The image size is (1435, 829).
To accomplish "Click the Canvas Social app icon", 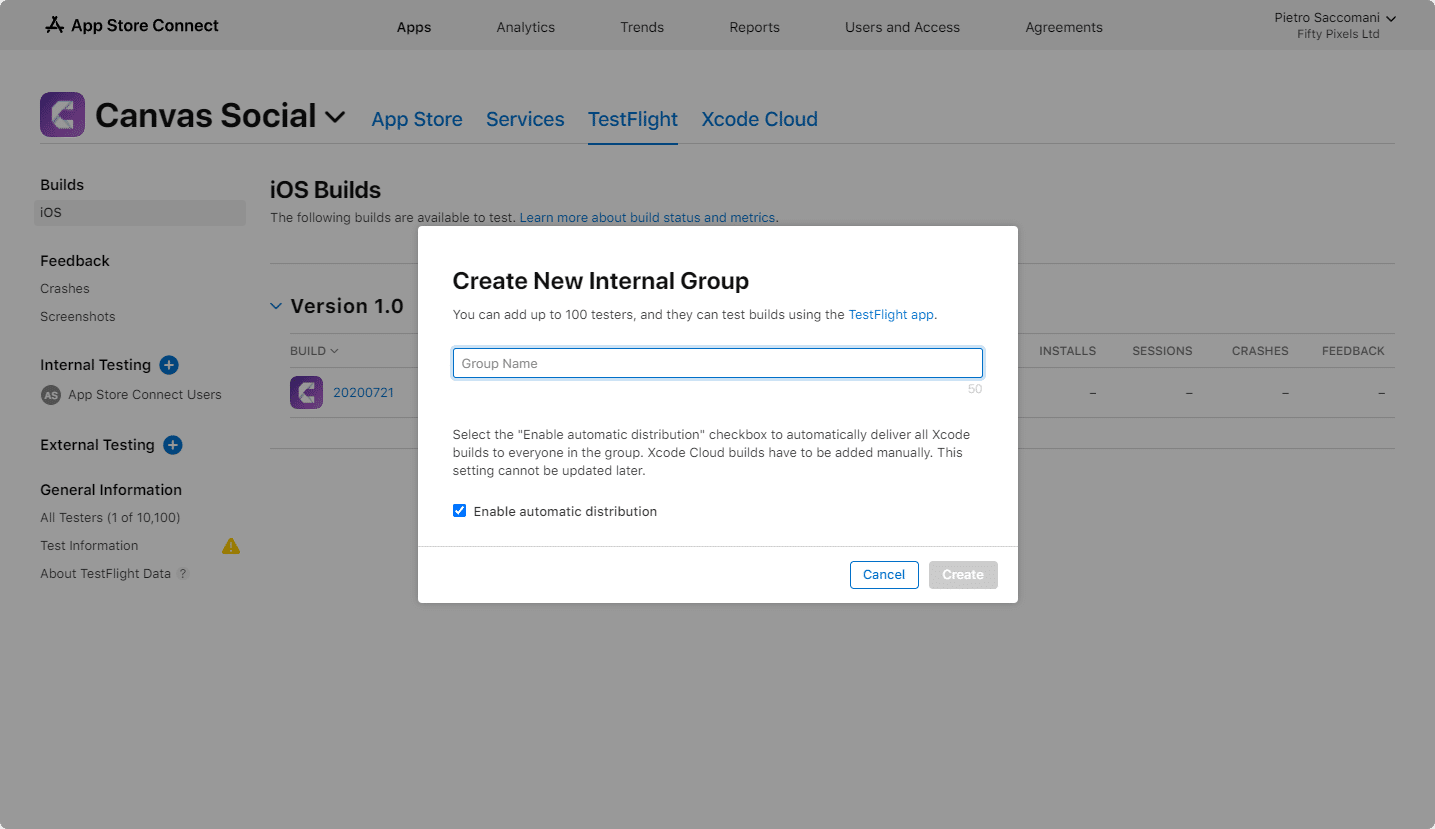I will point(62,114).
